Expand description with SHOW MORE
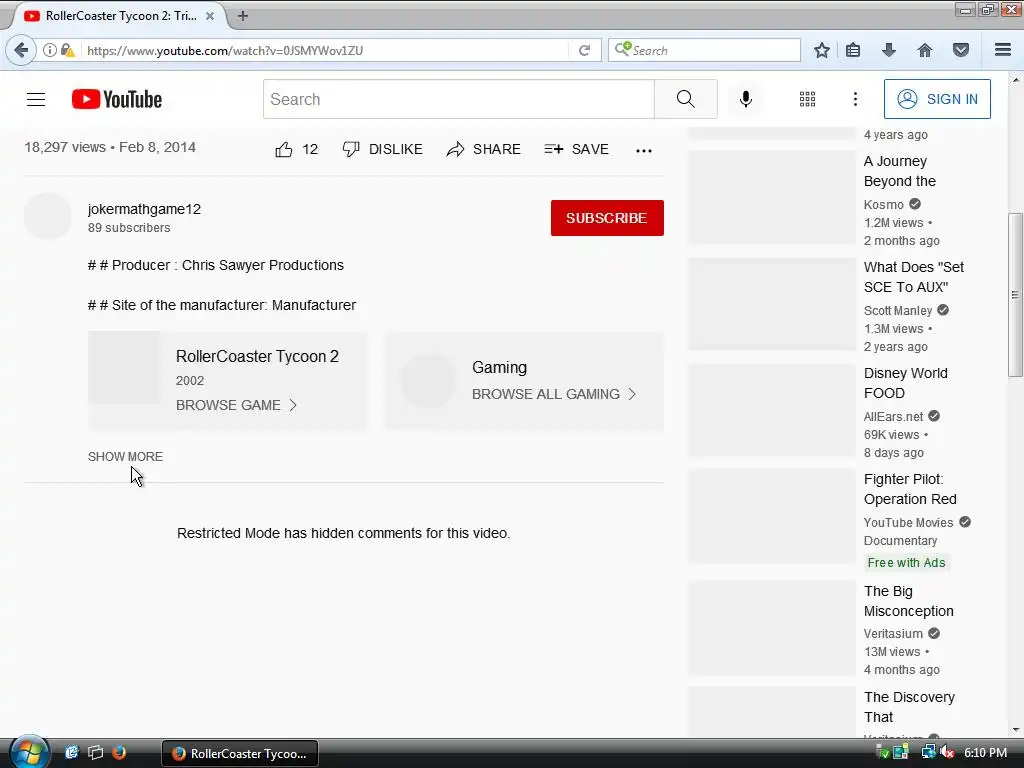Image resolution: width=1024 pixels, height=768 pixels. click(x=125, y=456)
